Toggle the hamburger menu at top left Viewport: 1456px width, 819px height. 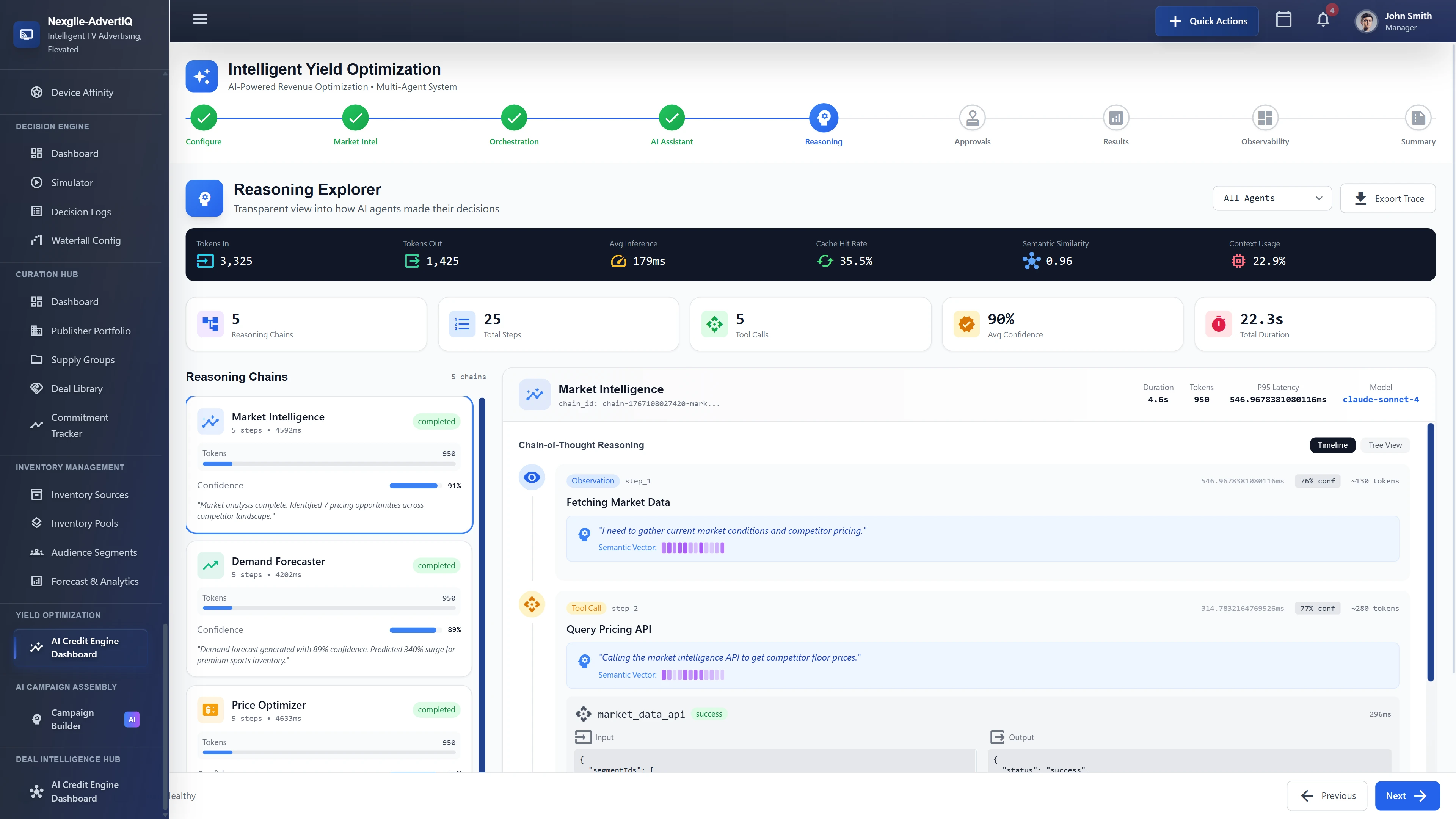(x=199, y=19)
